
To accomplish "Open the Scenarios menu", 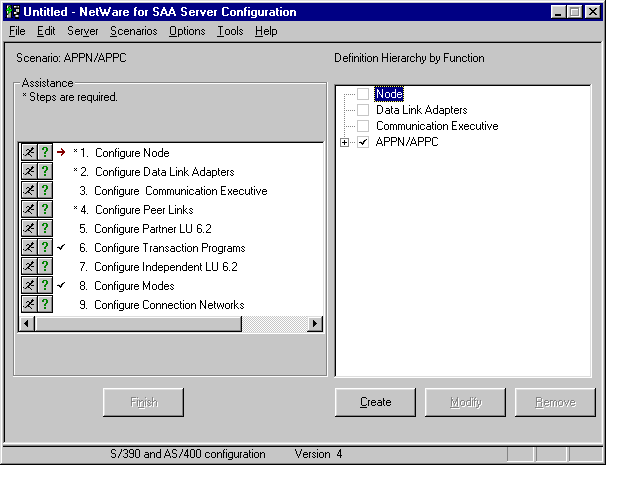I will (x=133, y=31).
